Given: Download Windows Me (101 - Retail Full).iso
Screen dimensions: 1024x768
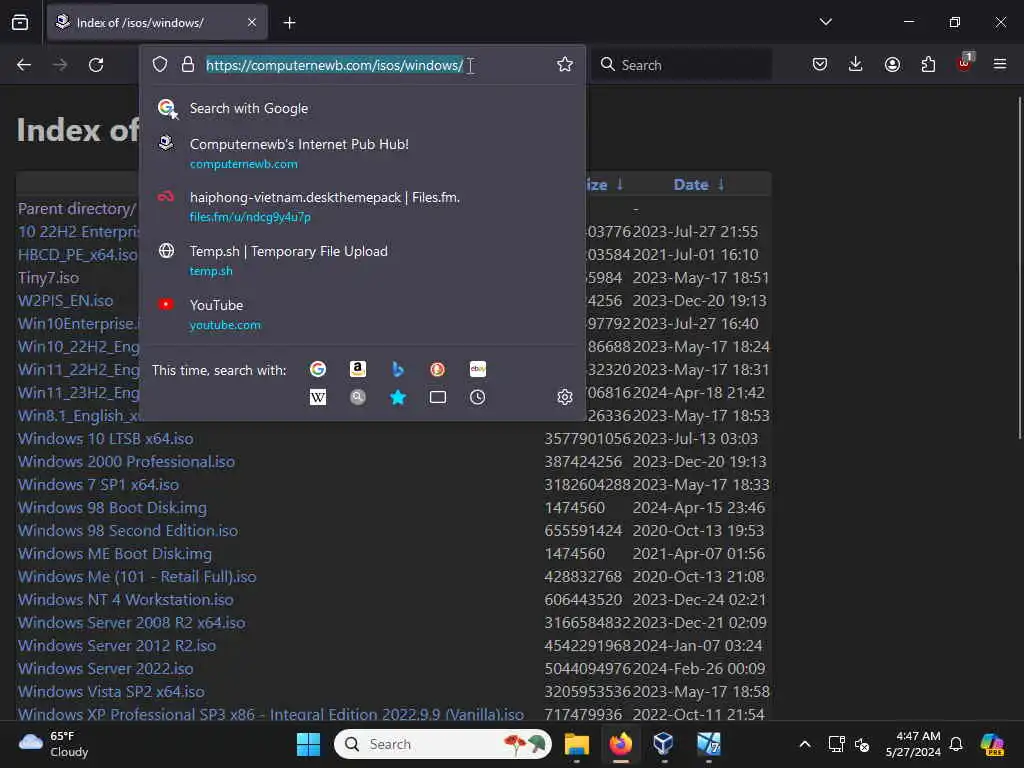Looking at the screenshot, I should (137, 577).
